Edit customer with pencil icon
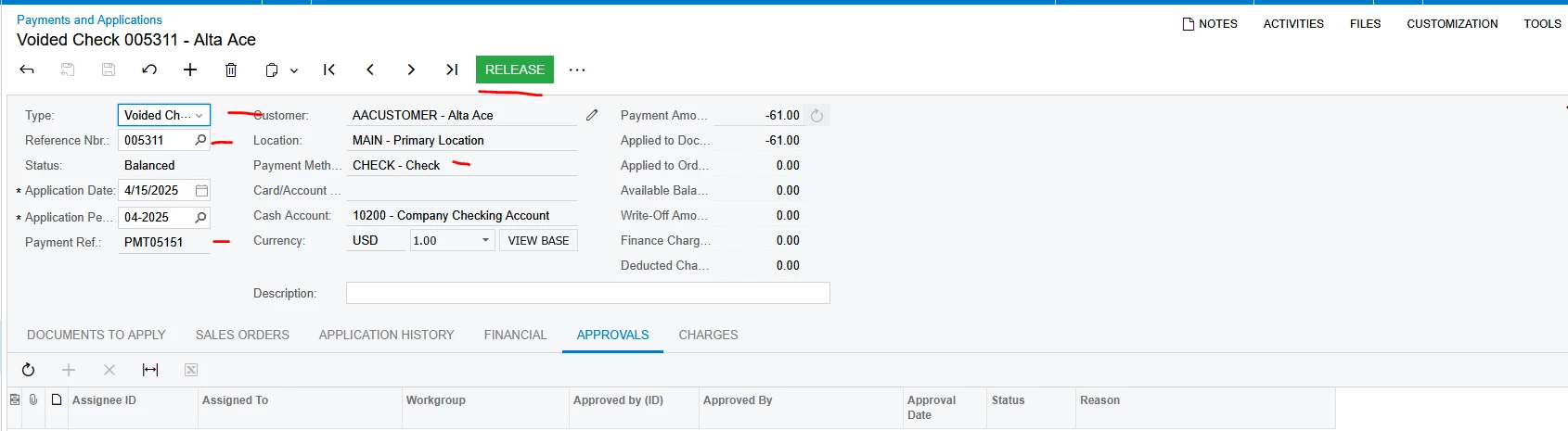Screen dimensions: 1568x431 [592, 115]
